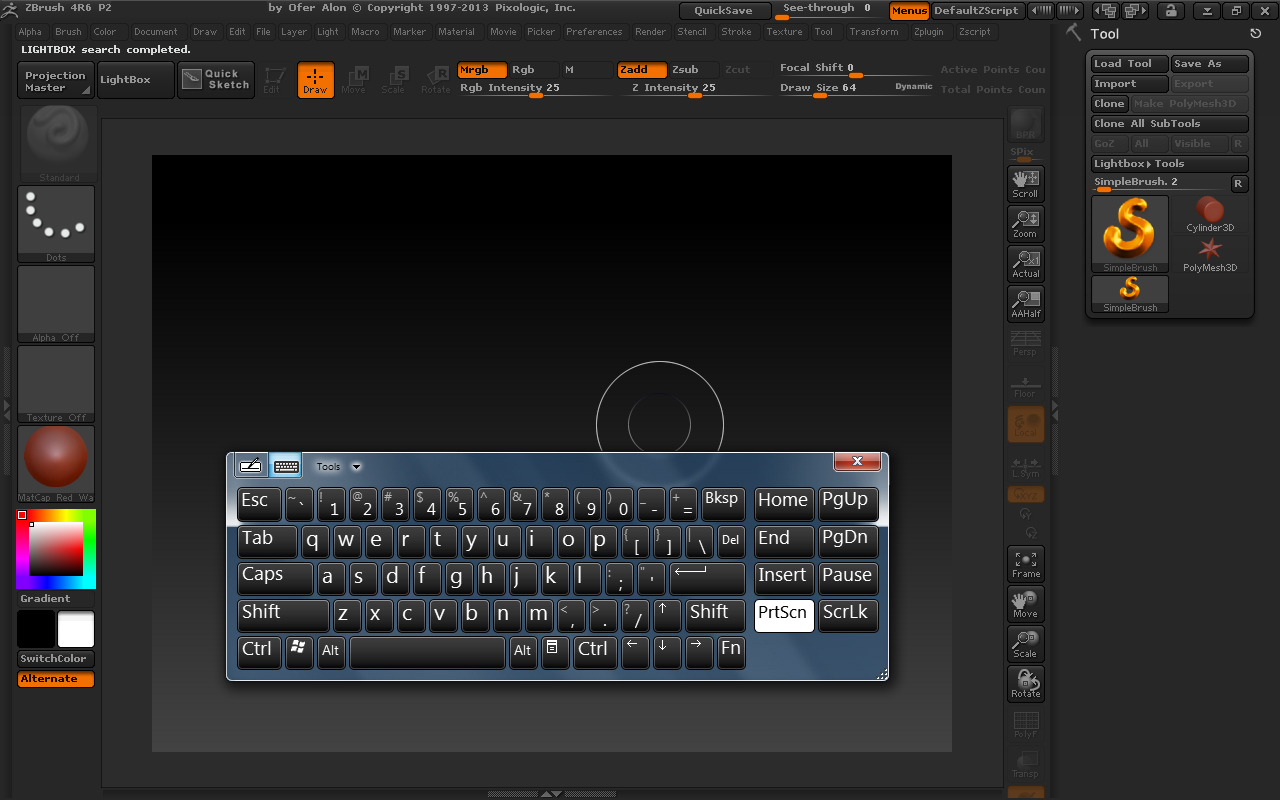1280x800 pixels.
Task: Open the keyboard Tools dropdown
Action: [x=338, y=466]
